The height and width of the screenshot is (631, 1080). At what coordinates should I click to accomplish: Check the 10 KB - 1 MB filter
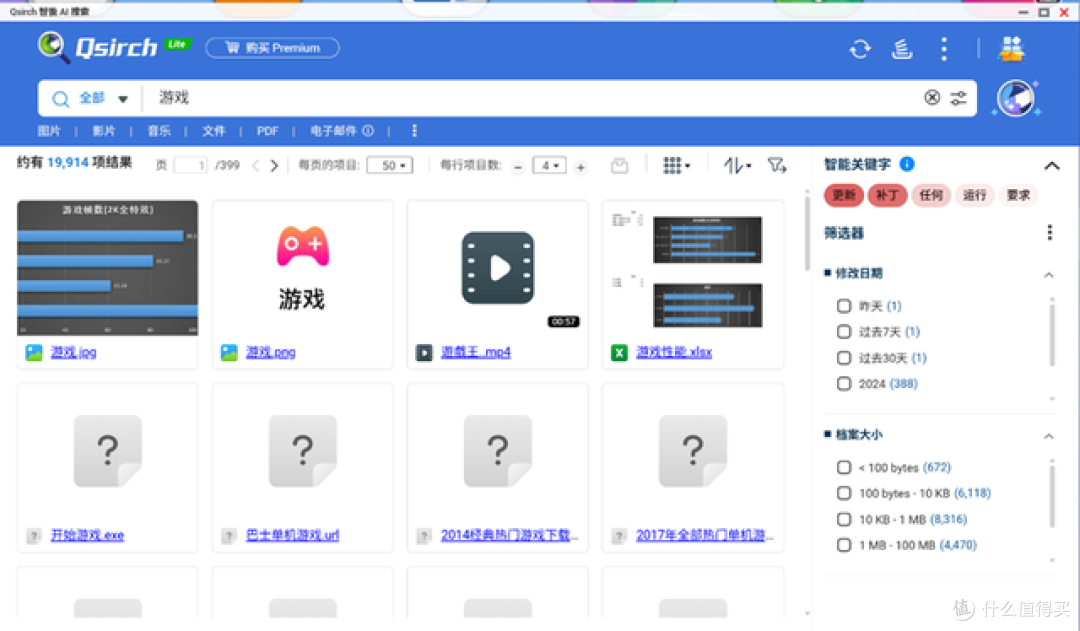pos(844,519)
